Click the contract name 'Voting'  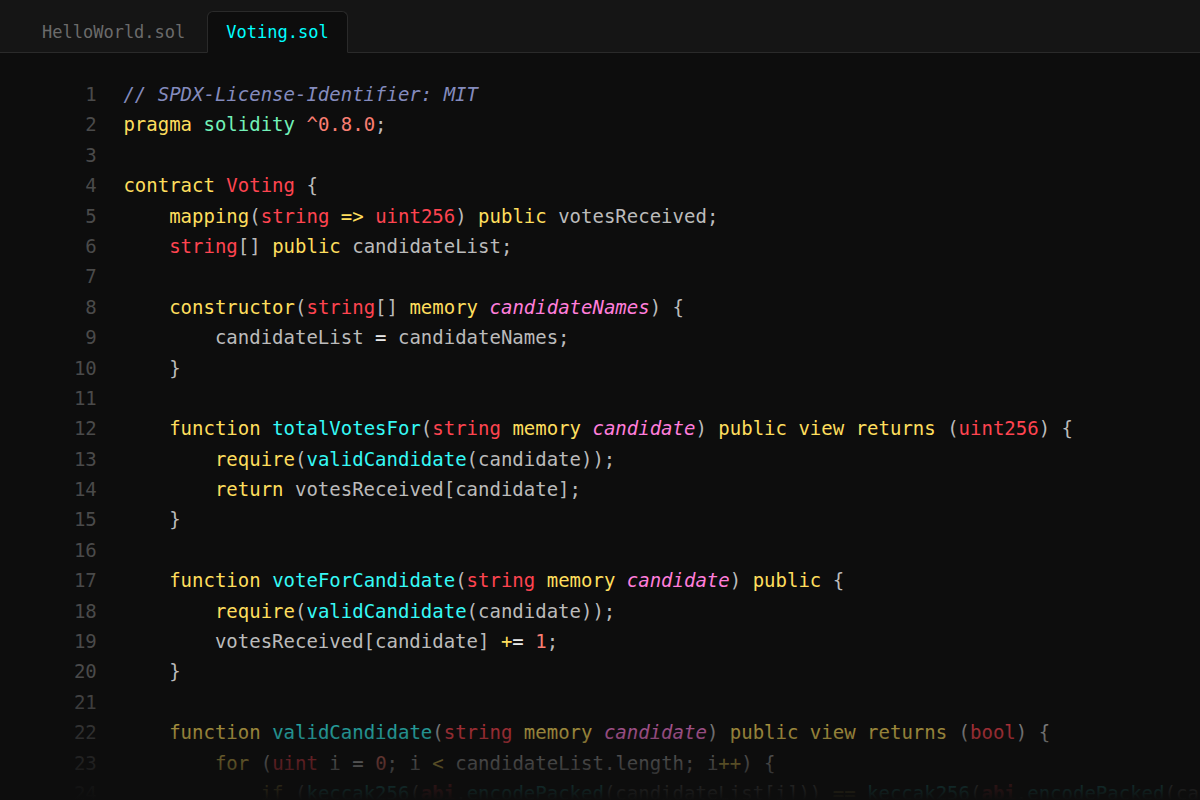pyautogui.click(x=261, y=186)
